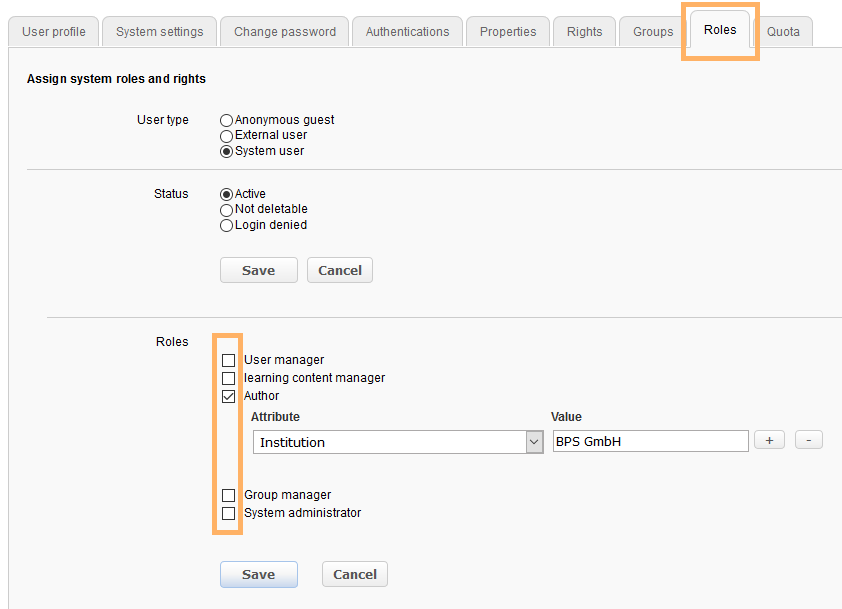
Task: Enable the User manager role checkbox
Action: click(x=228, y=360)
